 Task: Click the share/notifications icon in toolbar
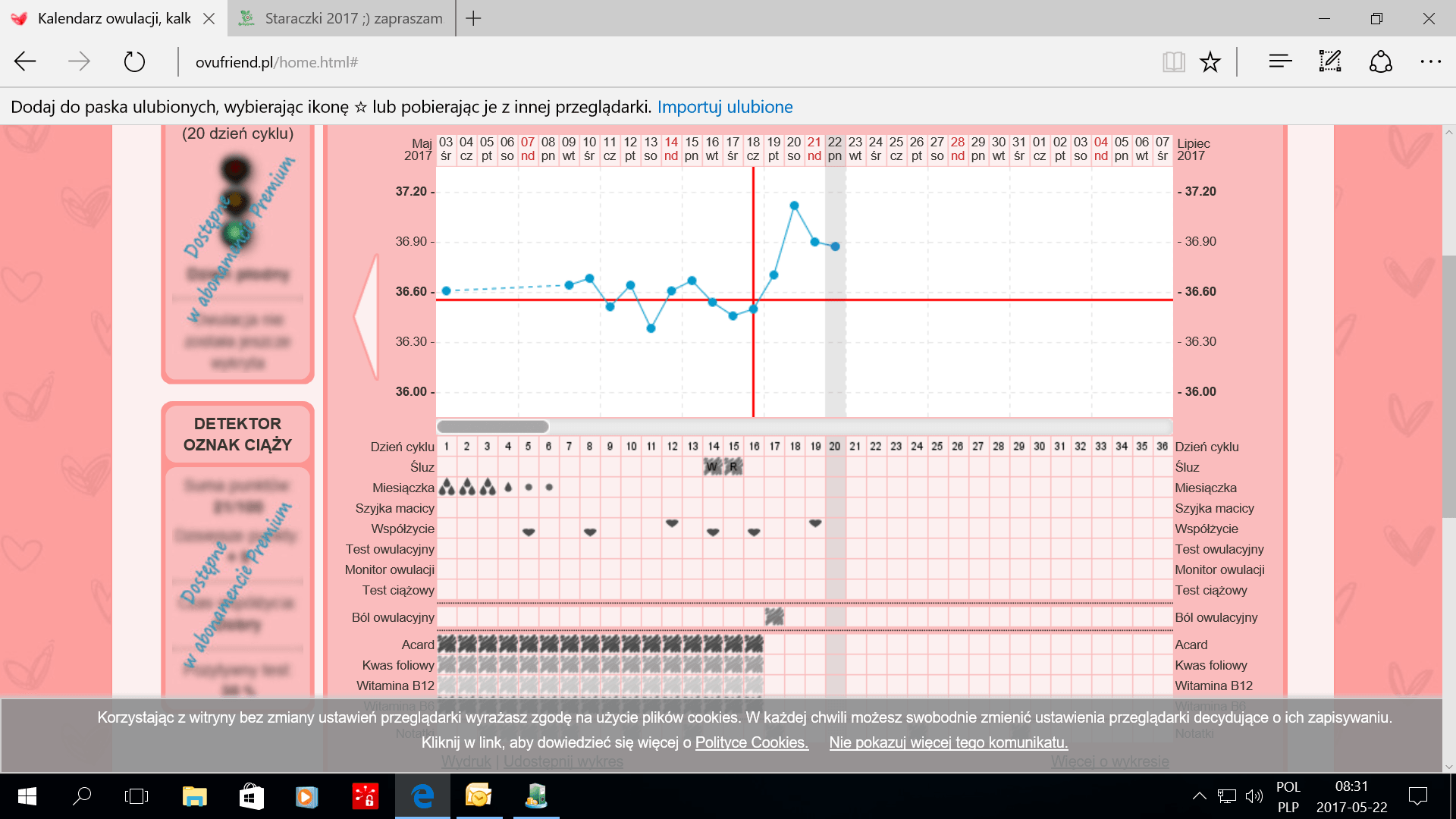(x=1381, y=61)
